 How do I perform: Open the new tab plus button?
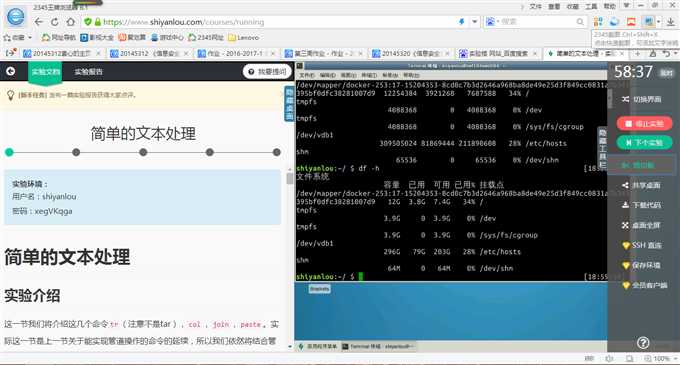[638, 53]
